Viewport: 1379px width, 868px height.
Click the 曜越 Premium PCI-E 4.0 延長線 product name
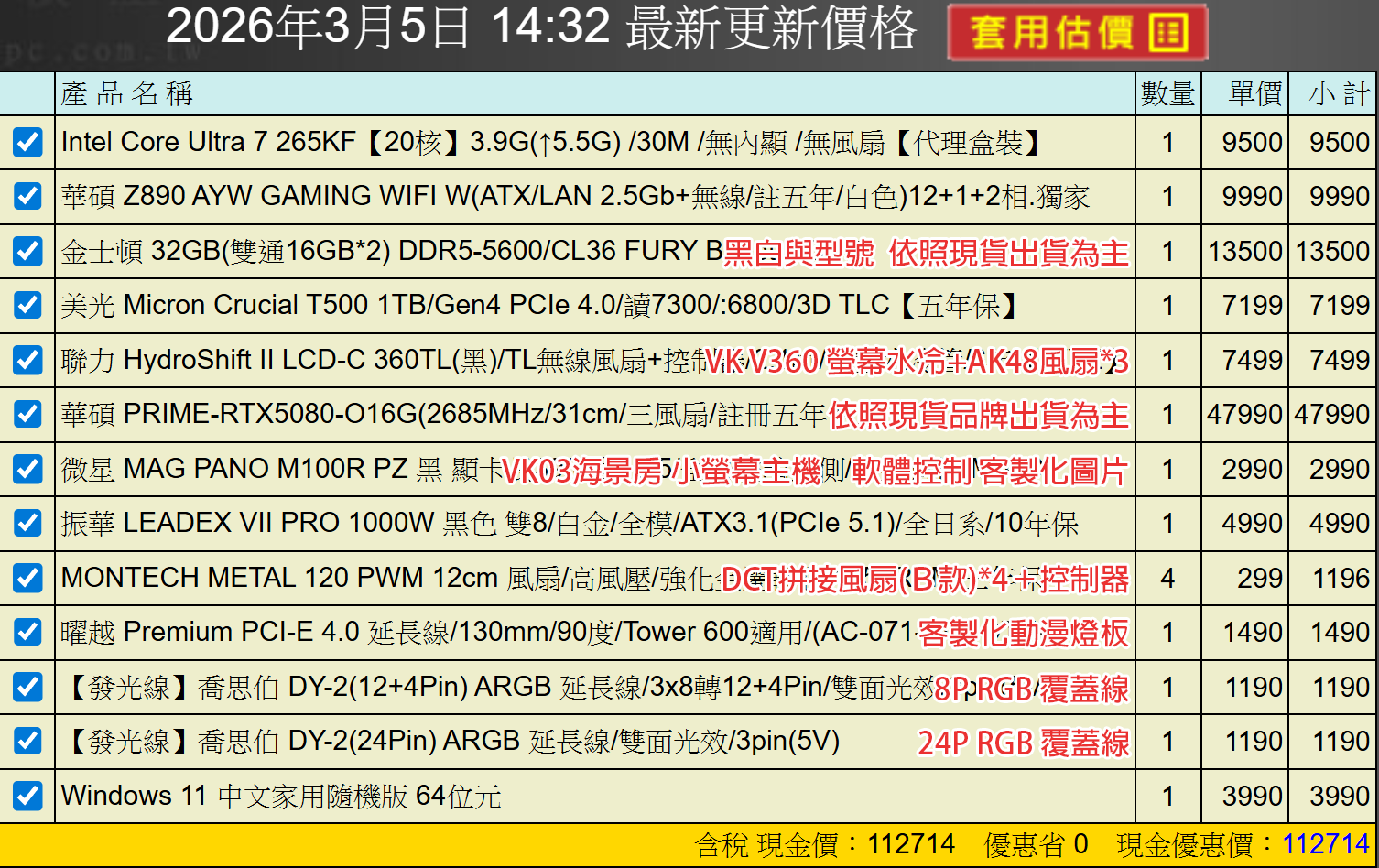[489, 632]
